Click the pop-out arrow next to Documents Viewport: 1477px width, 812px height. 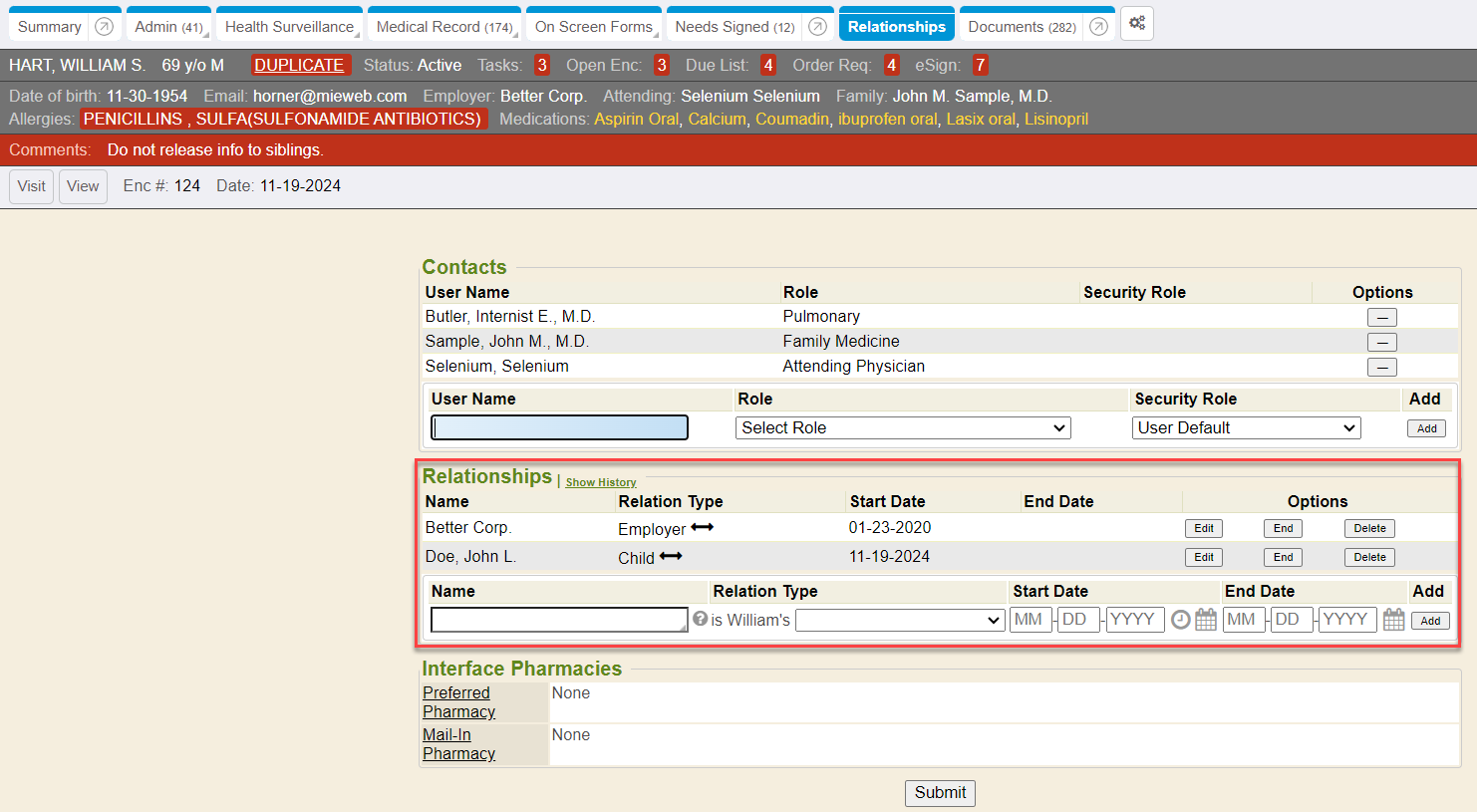(x=1098, y=27)
